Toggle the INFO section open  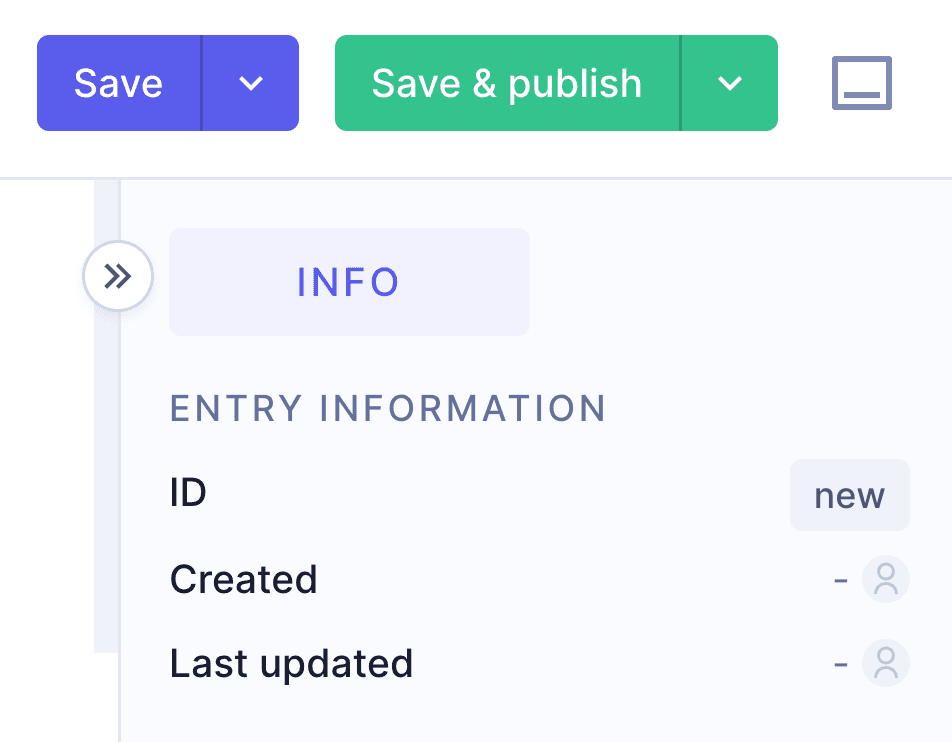(x=348, y=282)
